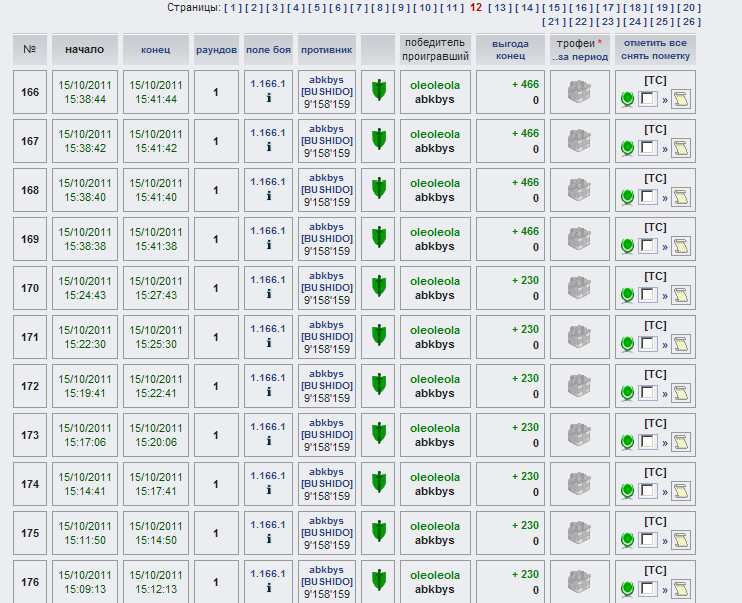742x603 pixels.
Task: Mark the checkbox in row 171
Action: [647, 344]
